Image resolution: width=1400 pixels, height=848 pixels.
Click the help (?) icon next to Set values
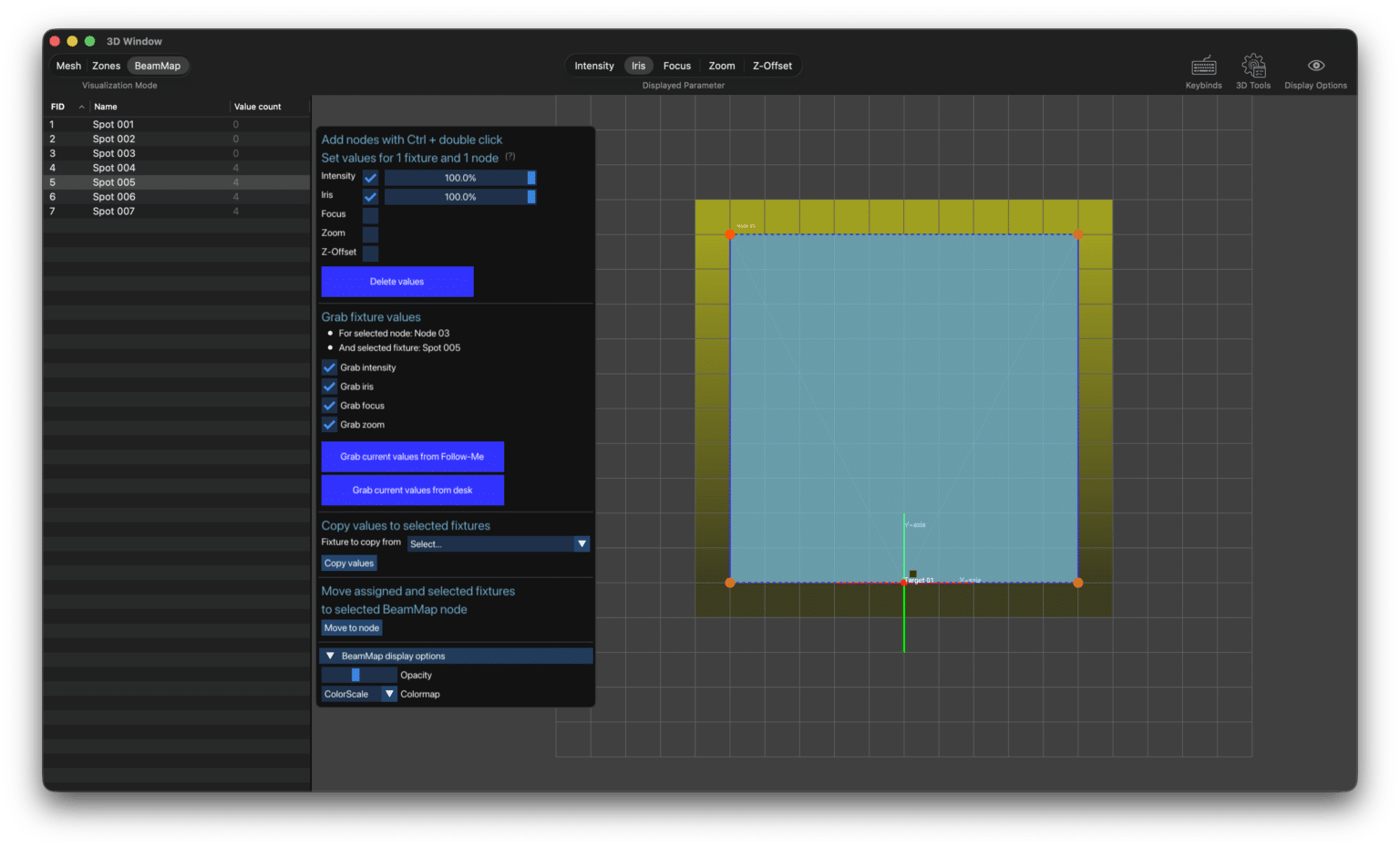[510, 156]
